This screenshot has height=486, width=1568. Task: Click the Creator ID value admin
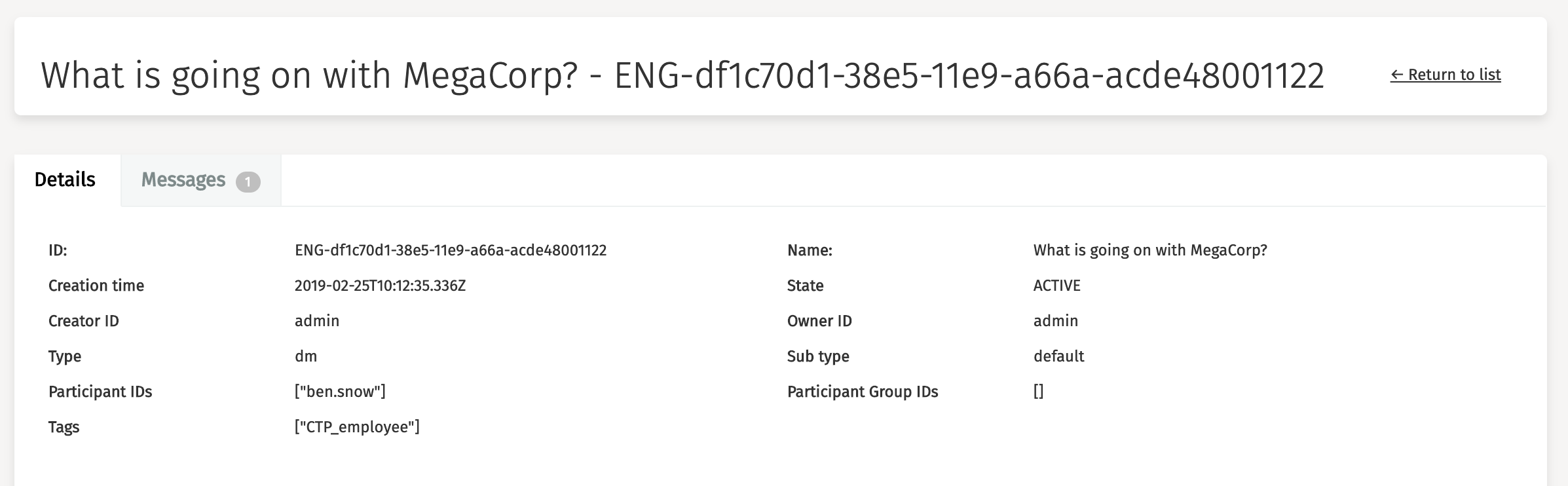(317, 321)
